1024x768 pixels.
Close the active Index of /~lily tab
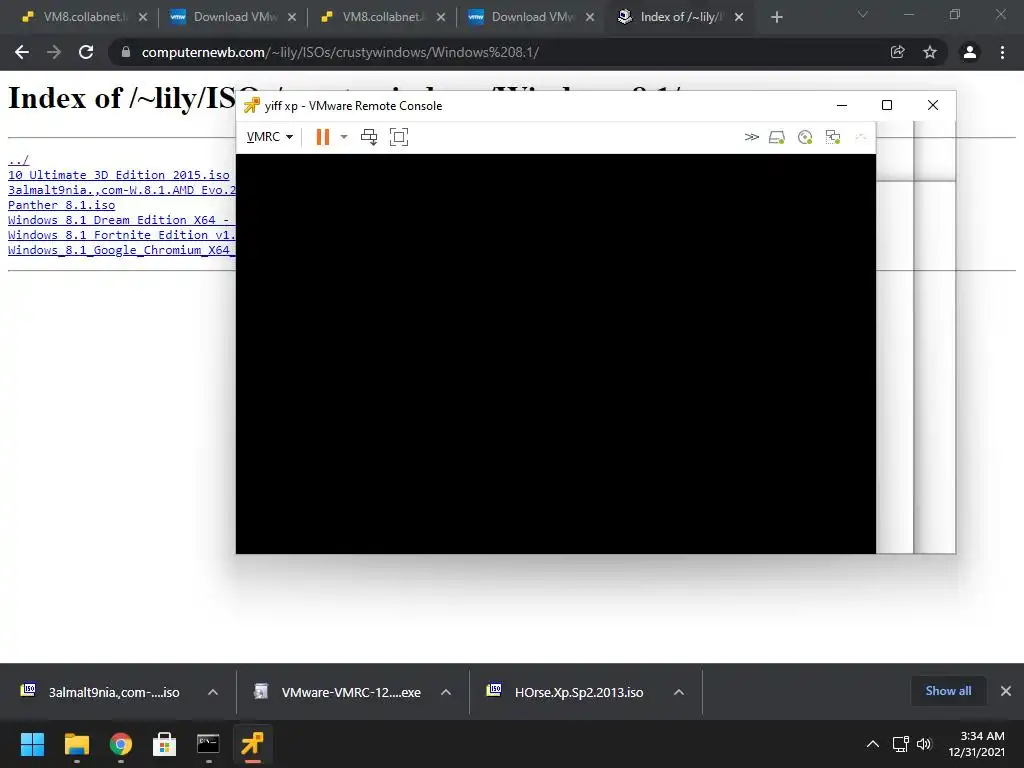(x=739, y=17)
